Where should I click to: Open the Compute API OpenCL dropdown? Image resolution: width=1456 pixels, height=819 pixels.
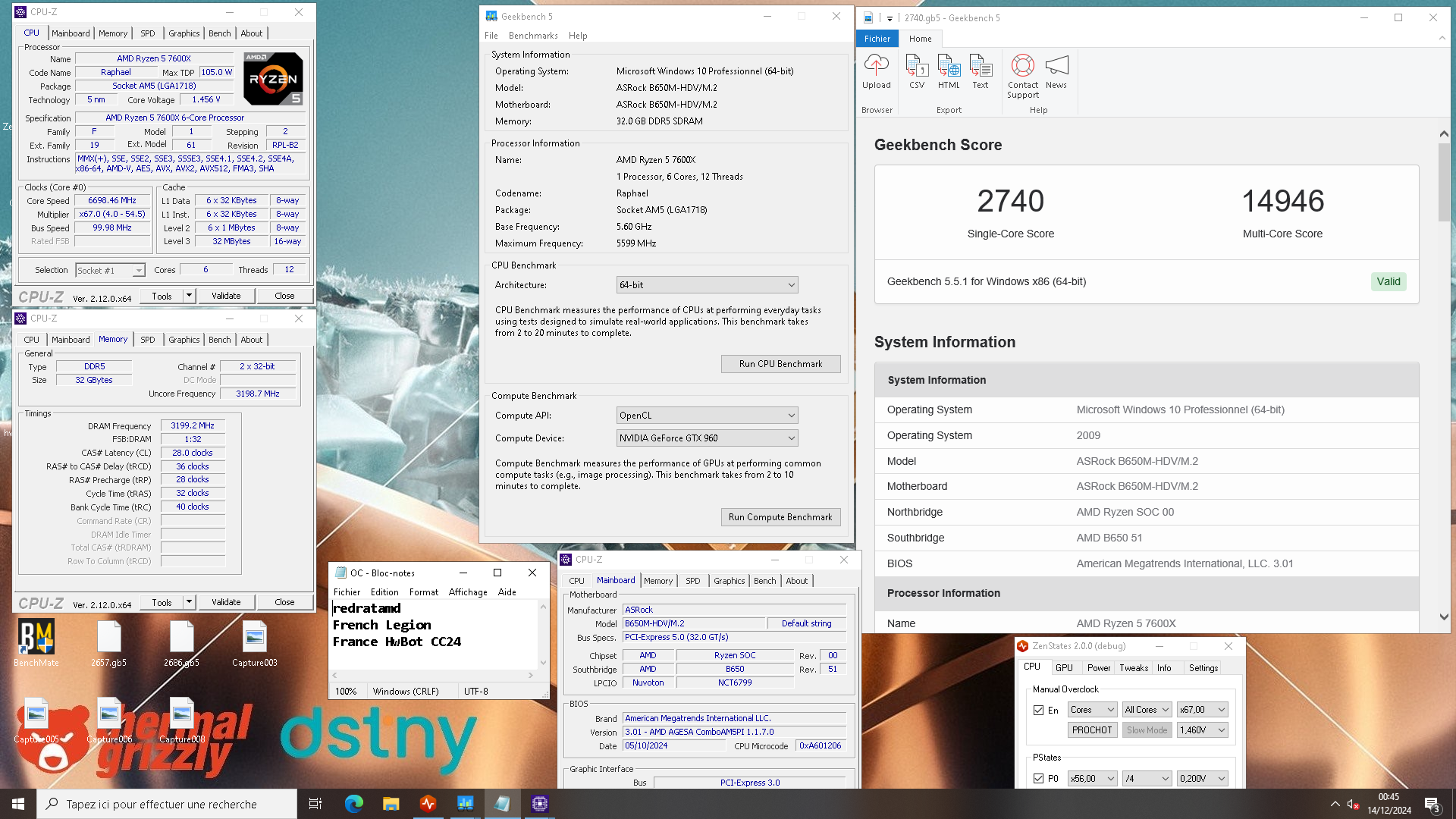pyautogui.click(x=707, y=416)
